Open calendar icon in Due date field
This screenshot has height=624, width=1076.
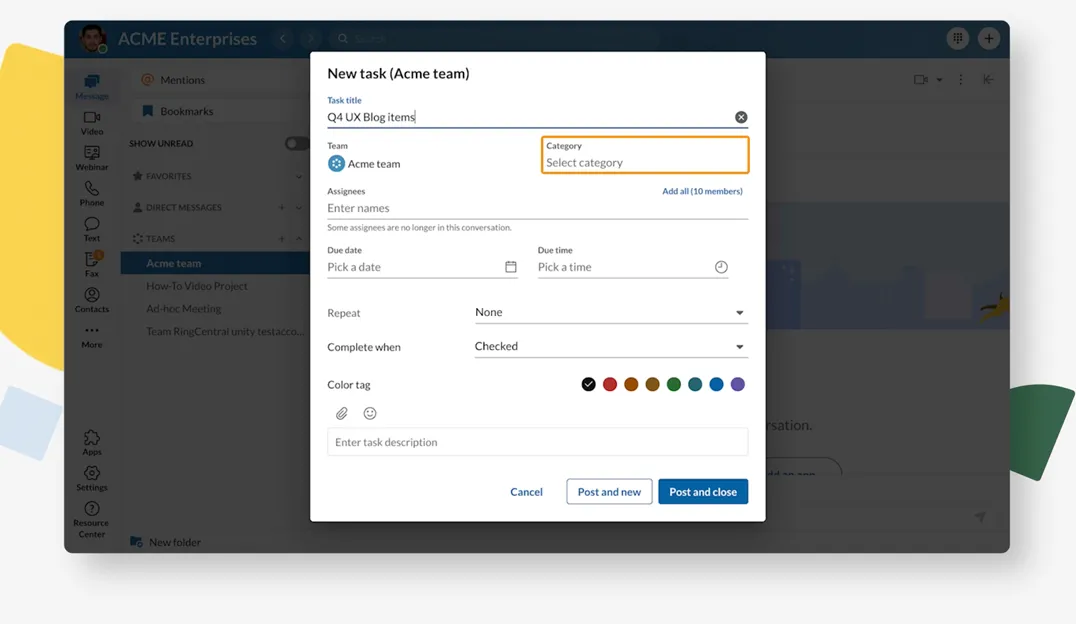tap(511, 267)
